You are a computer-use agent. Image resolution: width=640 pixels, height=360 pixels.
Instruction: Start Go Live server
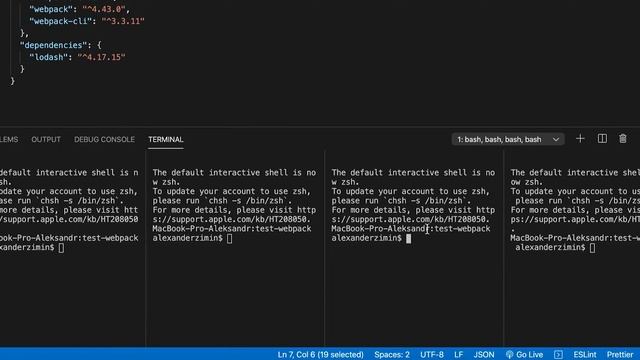coord(524,355)
